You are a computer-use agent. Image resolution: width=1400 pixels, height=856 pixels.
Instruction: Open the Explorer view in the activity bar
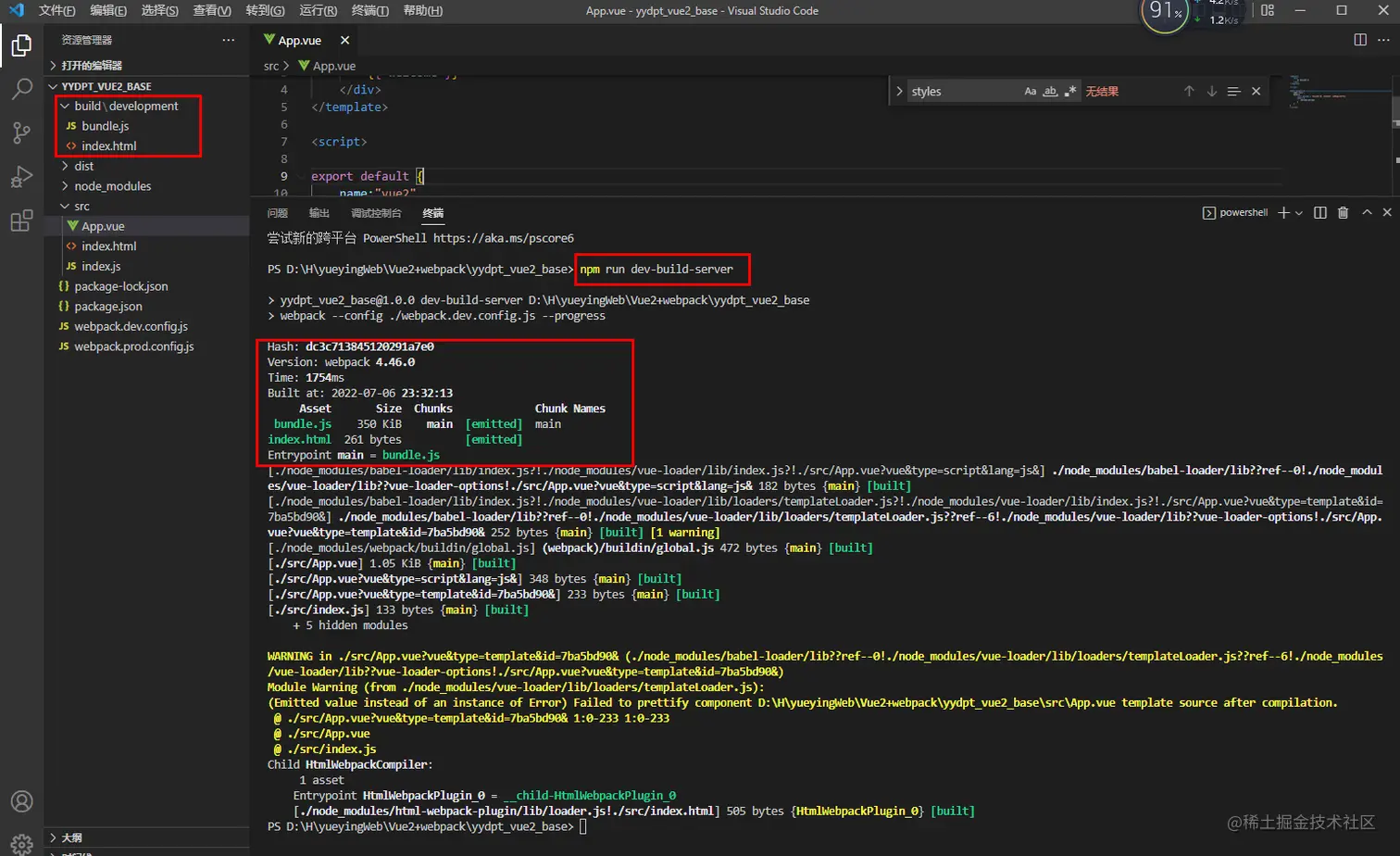click(21, 45)
